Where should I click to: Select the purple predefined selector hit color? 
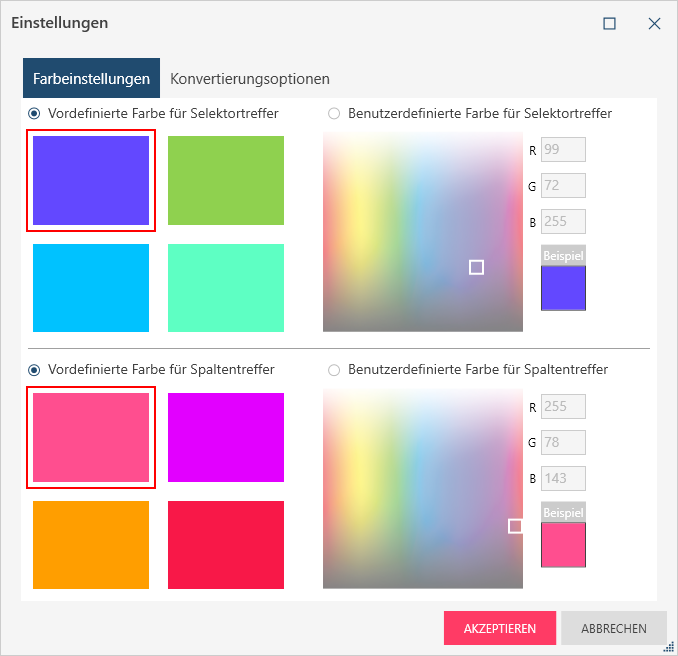tap(91, 181)
